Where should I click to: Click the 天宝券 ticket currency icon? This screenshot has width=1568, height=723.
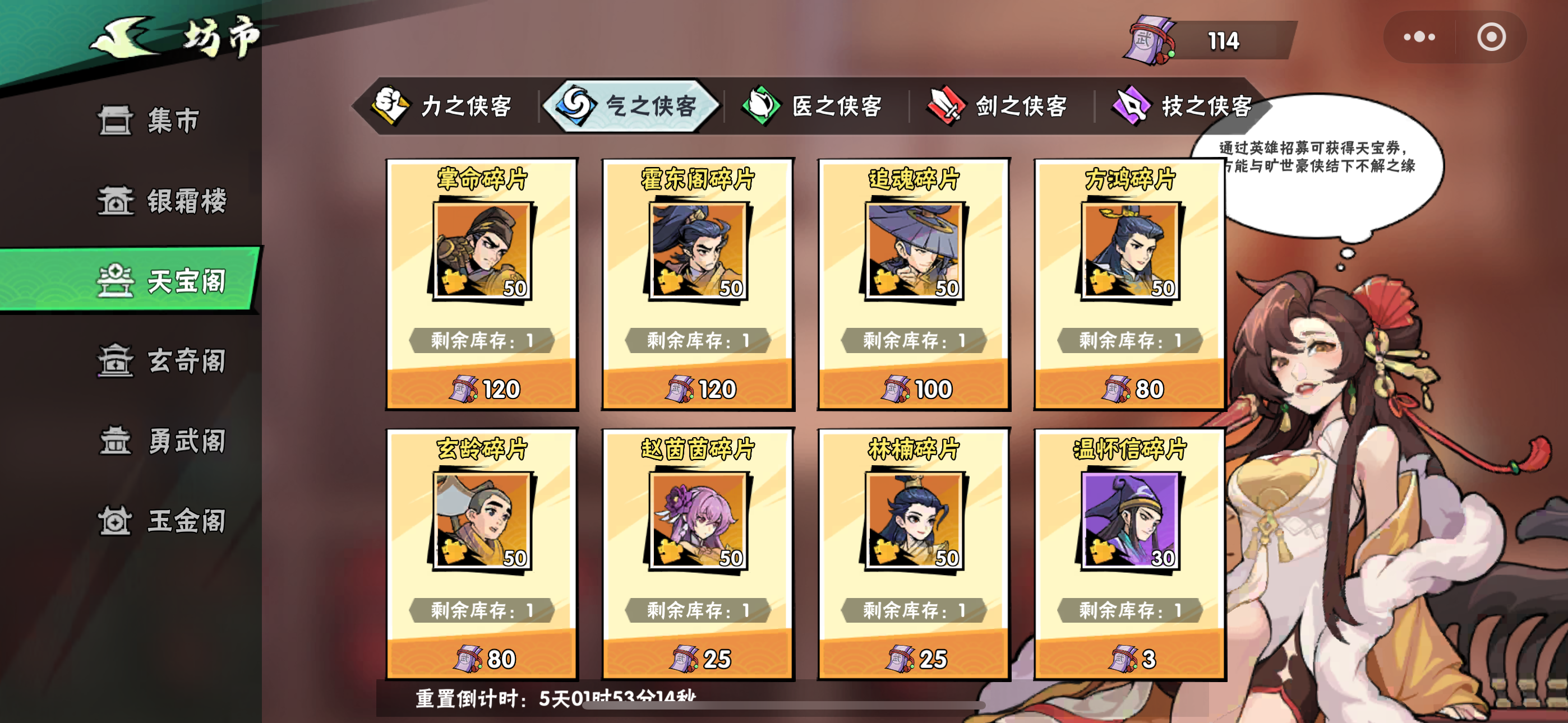(x=1150, y=41)
